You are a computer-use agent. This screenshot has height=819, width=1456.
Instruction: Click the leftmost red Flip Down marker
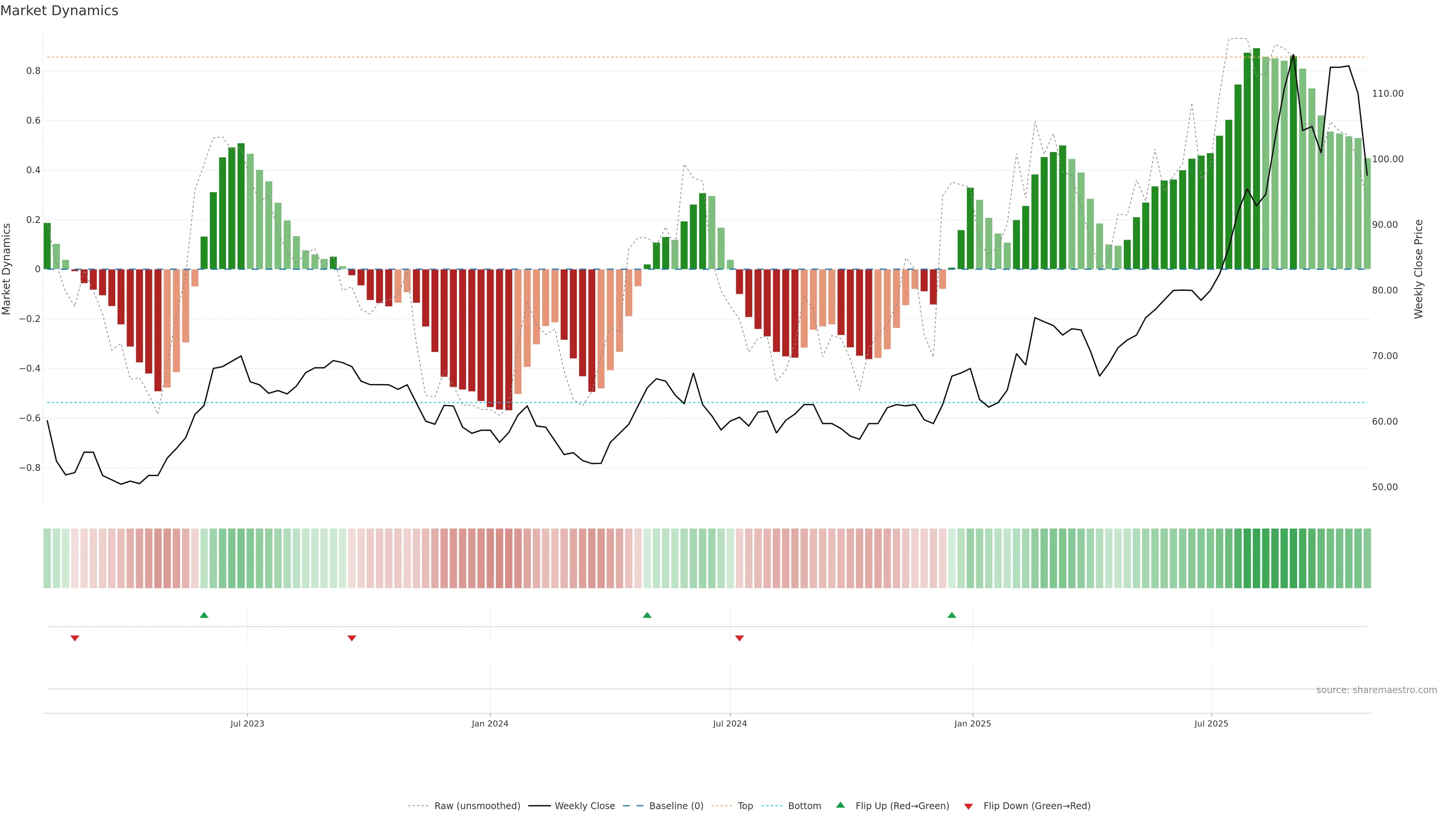pyautogui.click(x=75, y=638)
